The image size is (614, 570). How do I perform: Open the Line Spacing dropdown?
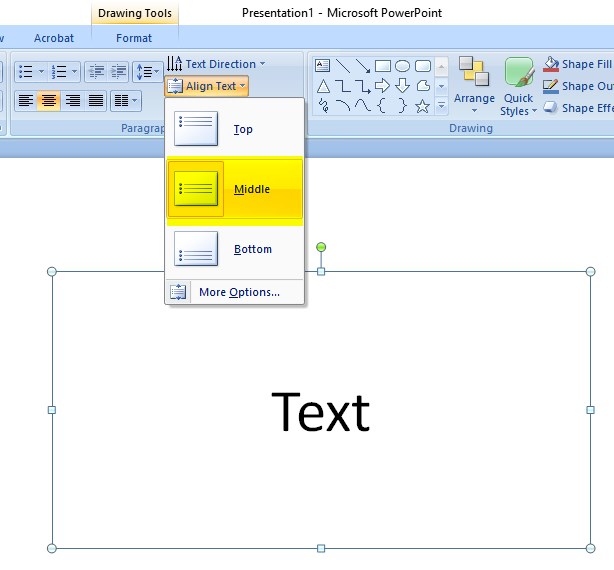[x=147, y=72]
